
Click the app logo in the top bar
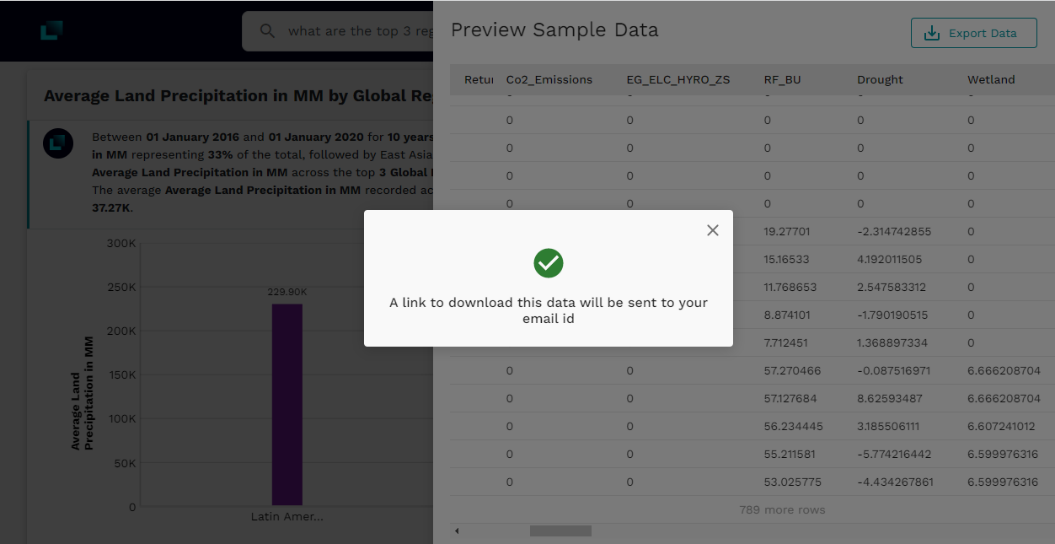[x=51, y=30]
